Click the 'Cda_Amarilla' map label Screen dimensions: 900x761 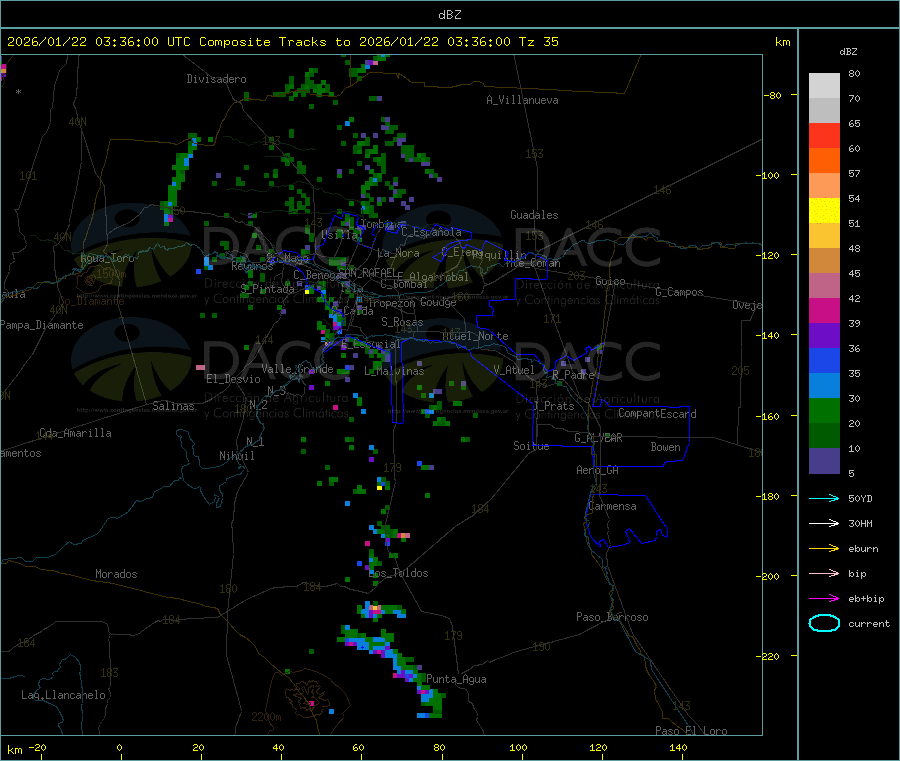coord(75,433)
